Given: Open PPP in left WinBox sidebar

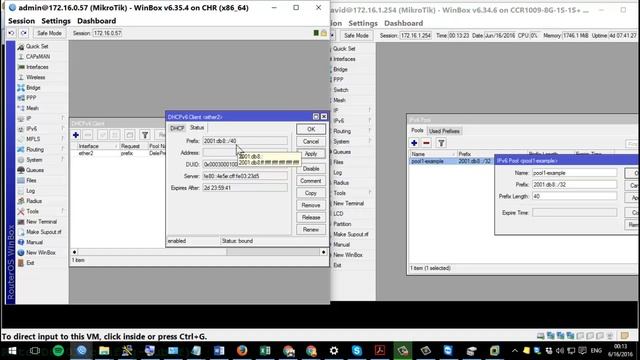Looking at the screenshot, I should [x=31, y=98].
